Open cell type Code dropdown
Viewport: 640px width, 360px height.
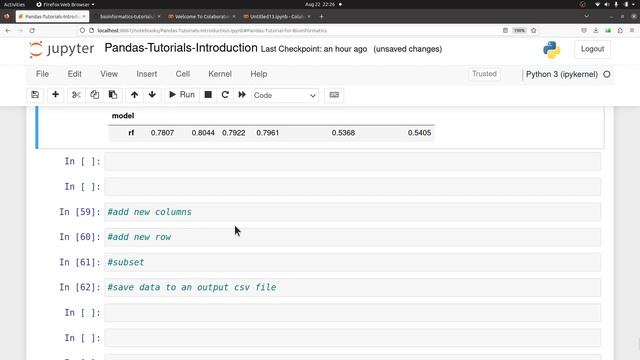pyautogui.click(x=285, y=96)
